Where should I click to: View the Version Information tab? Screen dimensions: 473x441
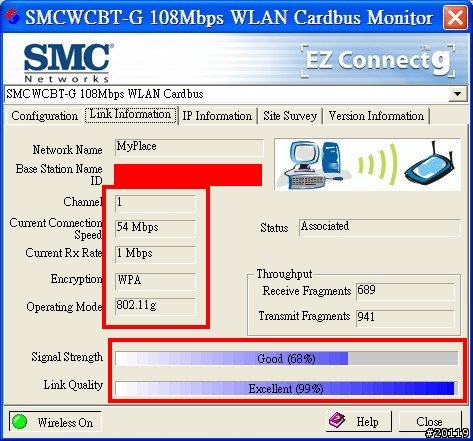(x=376, y=116)
